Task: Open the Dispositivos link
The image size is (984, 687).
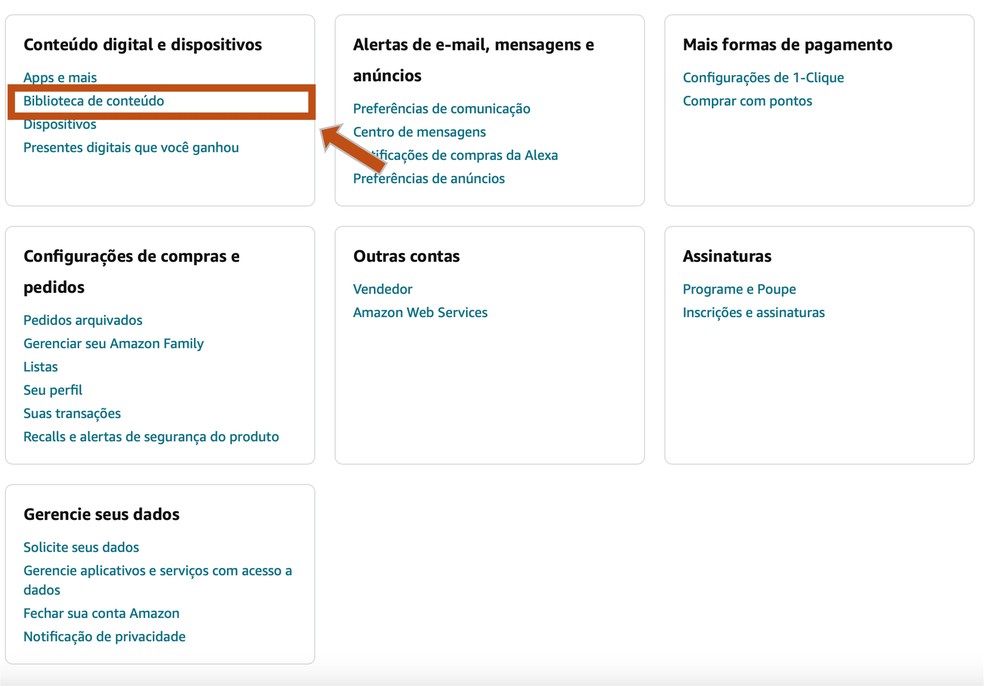Action: [x=58, y=123]
